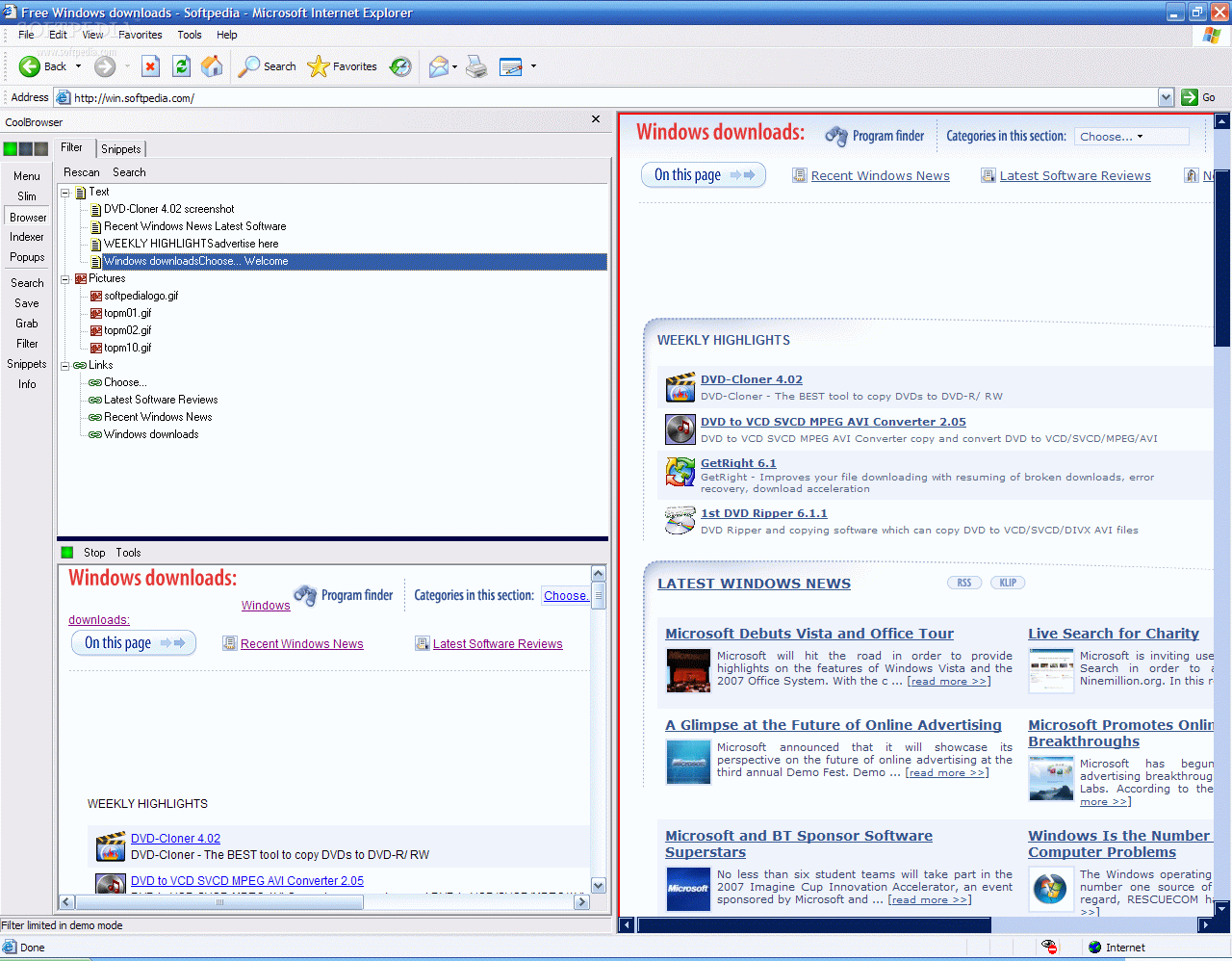This screenshot has width=1232, height=961.
Task: Open the View menu
Action: [x=92, y=35]
